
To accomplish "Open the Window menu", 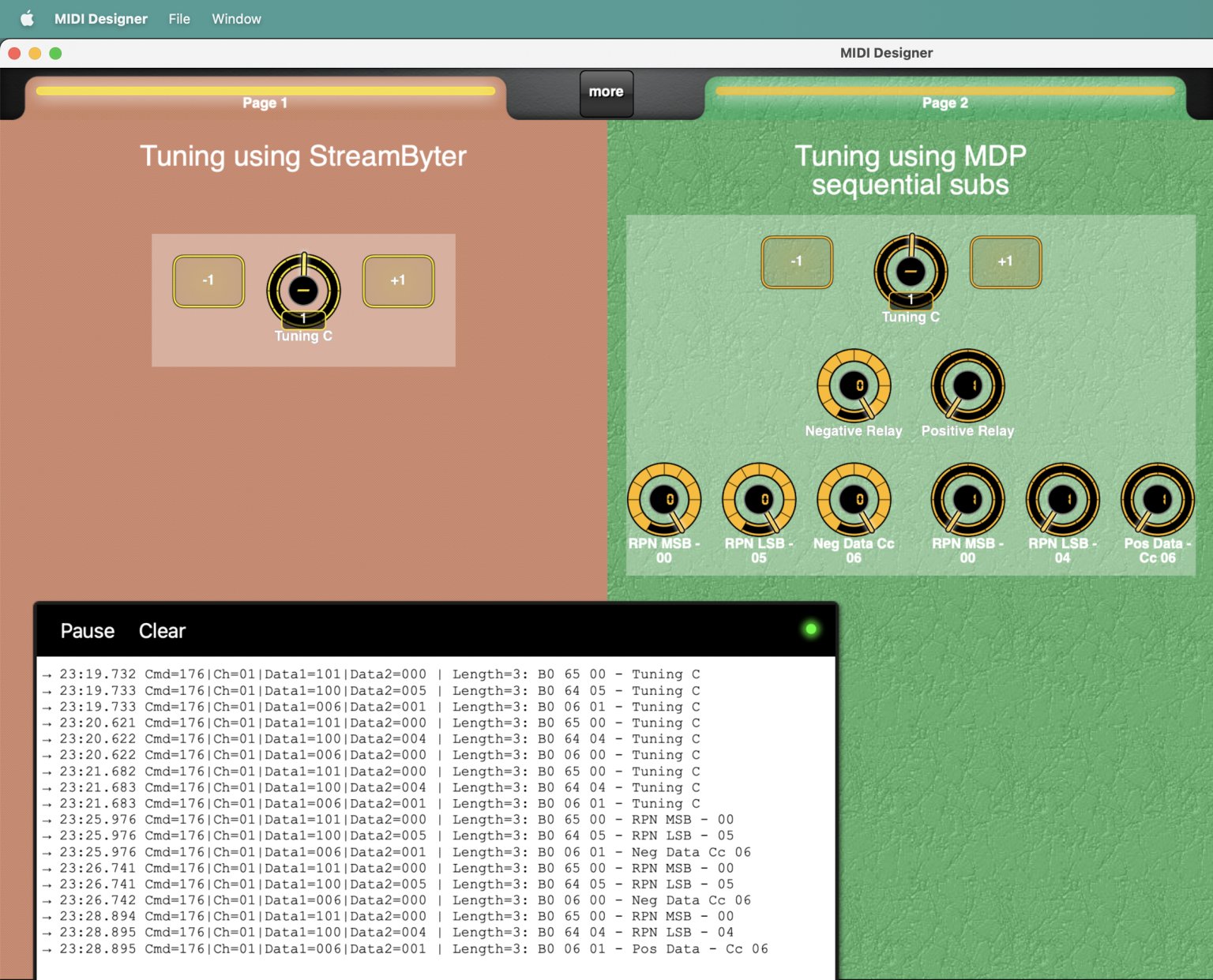I will coord(236,19).
